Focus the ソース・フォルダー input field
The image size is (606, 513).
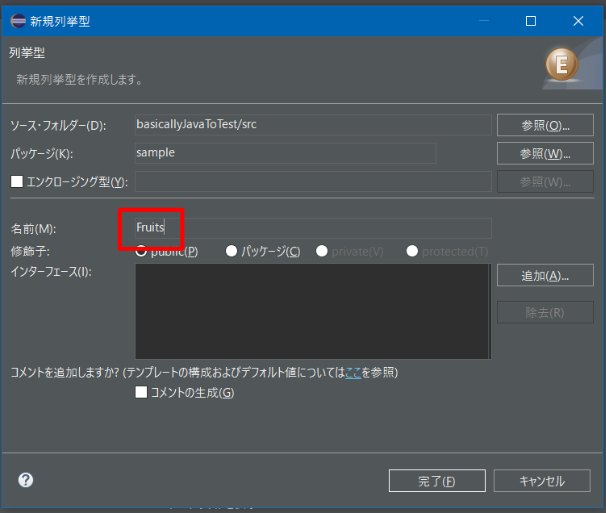[313, 124]
